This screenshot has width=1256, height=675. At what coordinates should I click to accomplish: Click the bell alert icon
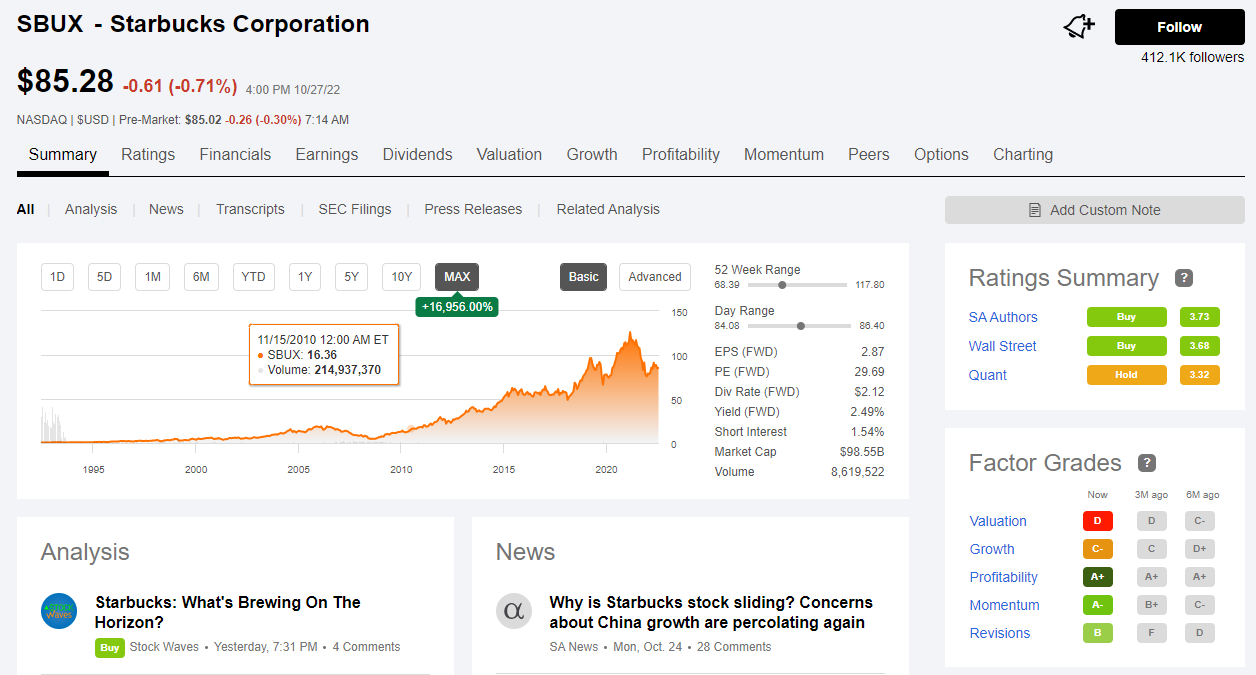1079,27
